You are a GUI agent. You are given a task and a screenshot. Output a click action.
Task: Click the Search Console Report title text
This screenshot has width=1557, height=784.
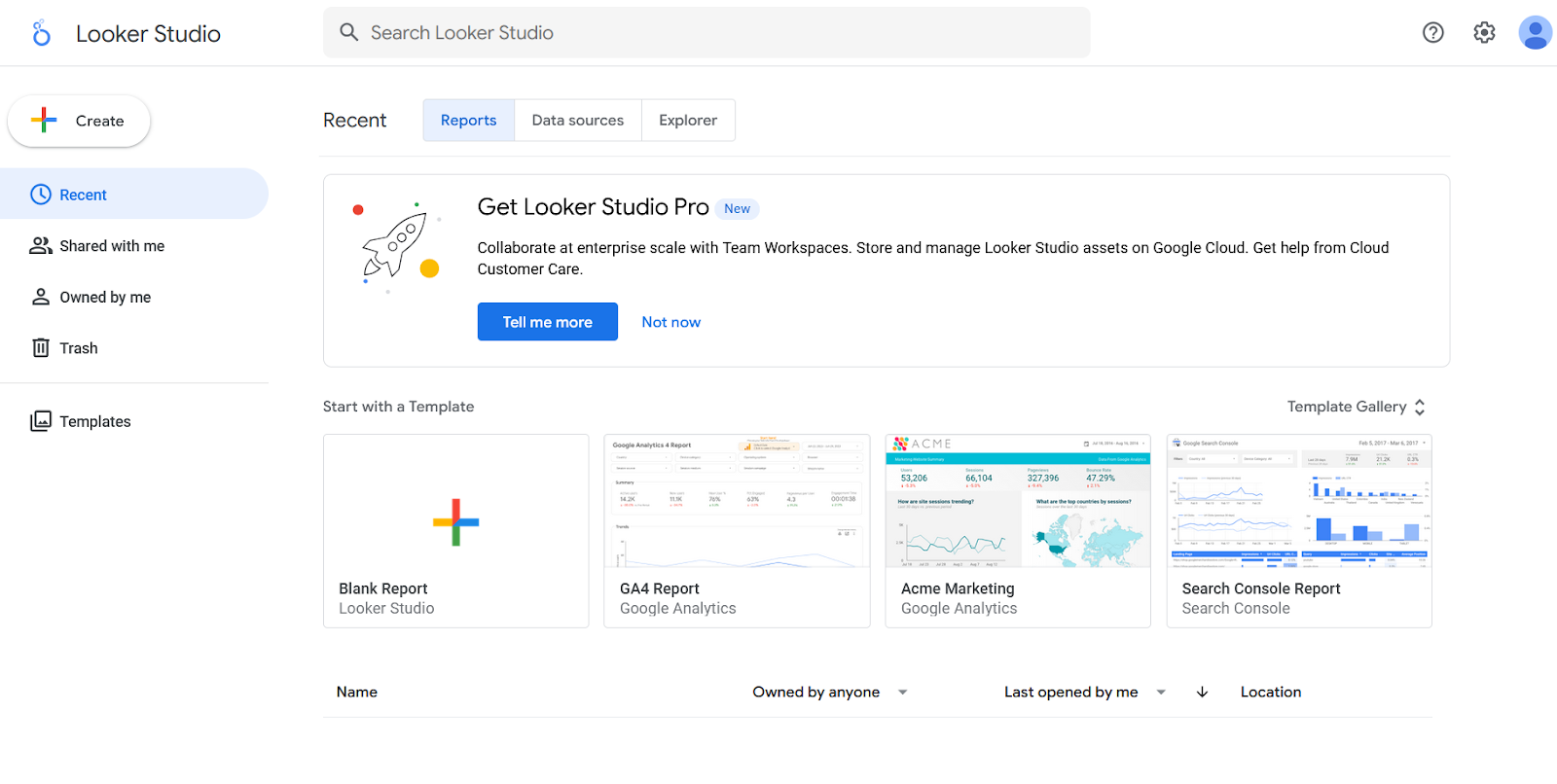1261,588
